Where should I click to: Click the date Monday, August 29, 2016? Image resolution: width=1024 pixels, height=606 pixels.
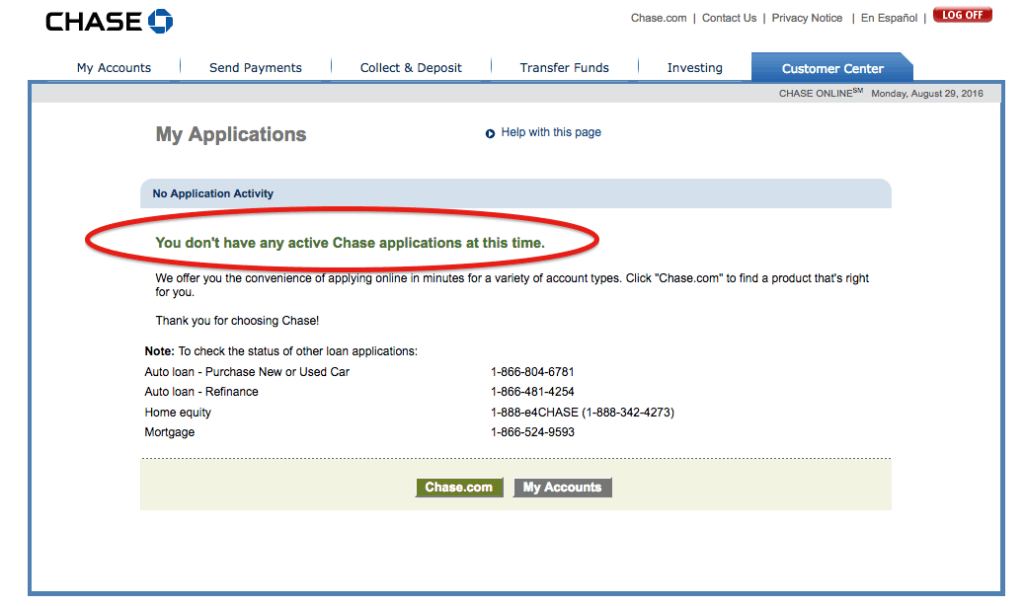(927, 94)
